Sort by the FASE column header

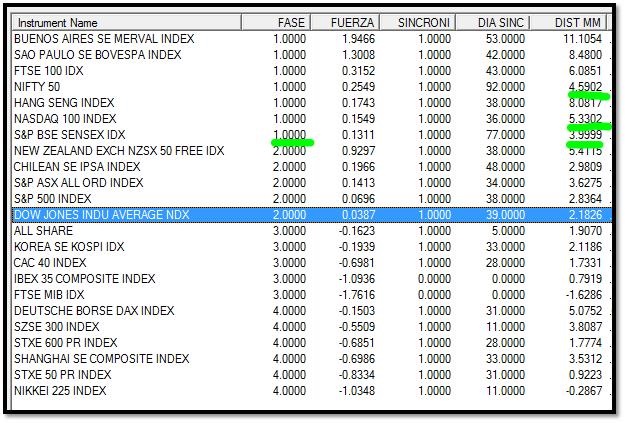(x=276, y=22)
